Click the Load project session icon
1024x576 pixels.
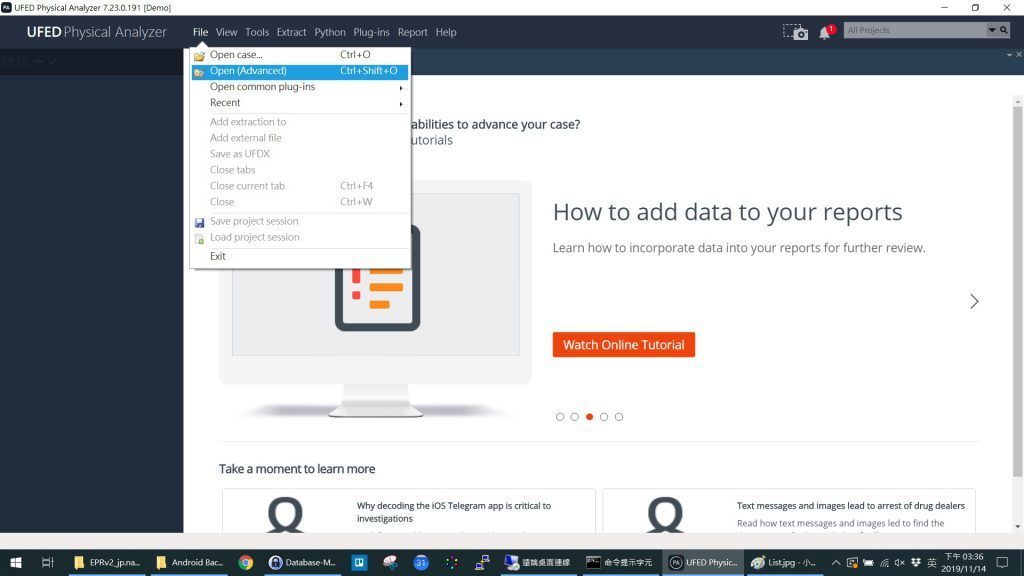199,238
